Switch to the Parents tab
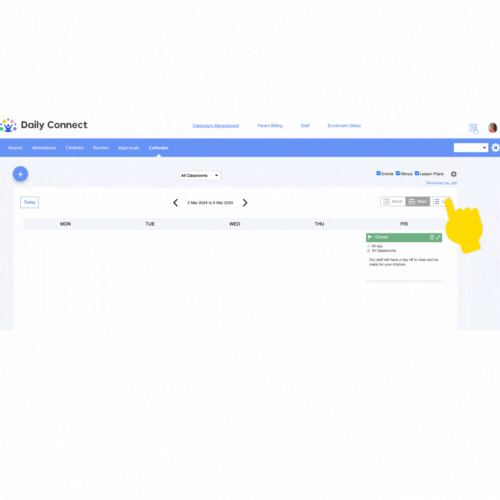The width and height of the screenshot is (500, 500). [x=101, y=148]
